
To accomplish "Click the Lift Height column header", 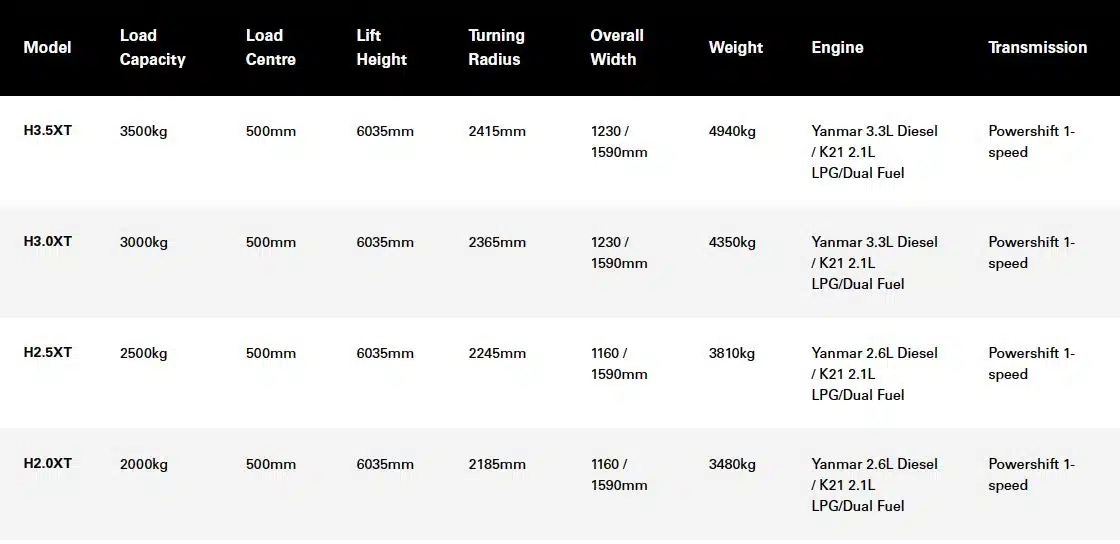I will pyautogui.click(x=381, y=48).
